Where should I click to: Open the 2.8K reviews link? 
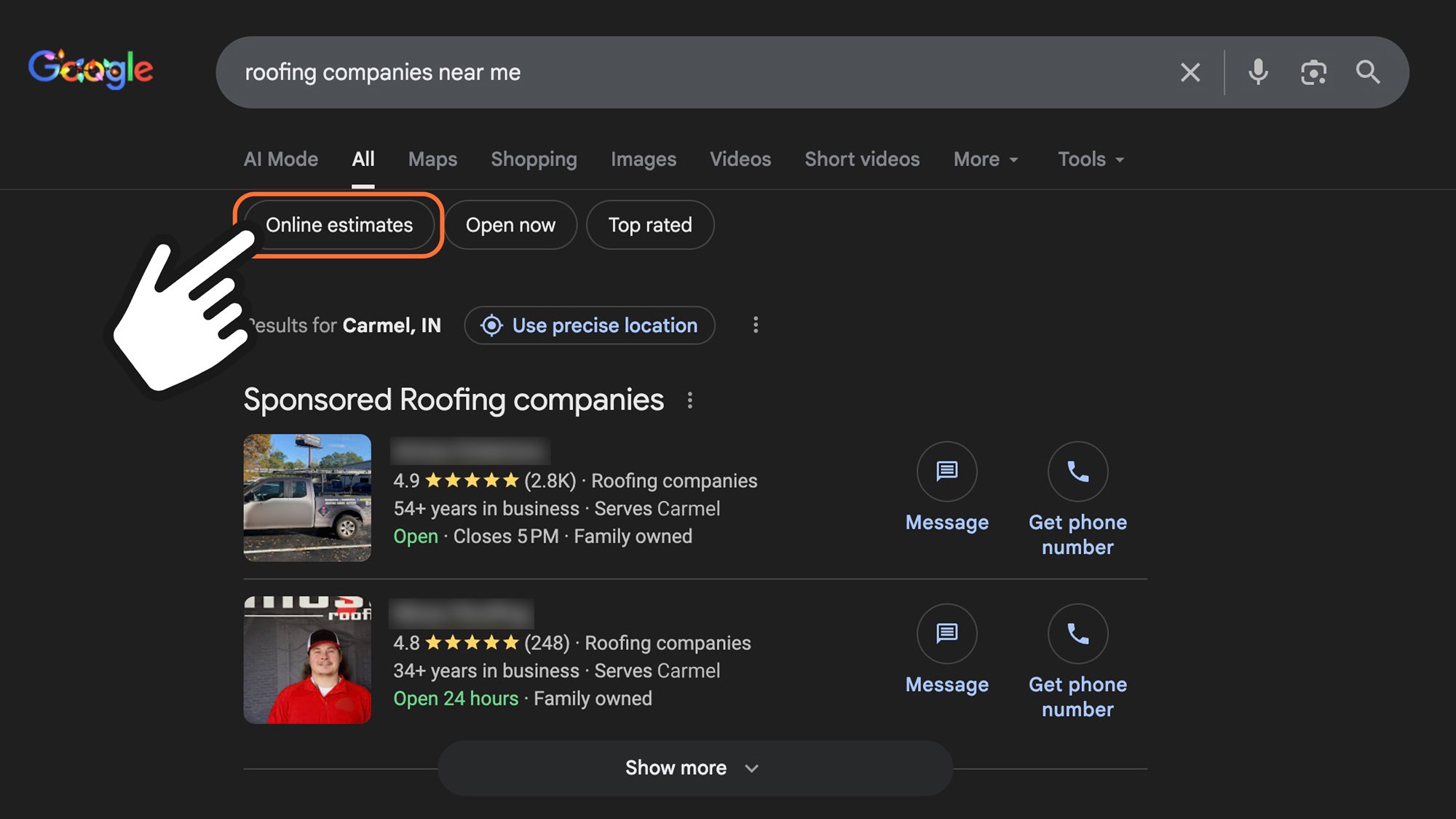pyautogui.click(x=548, y=480)
